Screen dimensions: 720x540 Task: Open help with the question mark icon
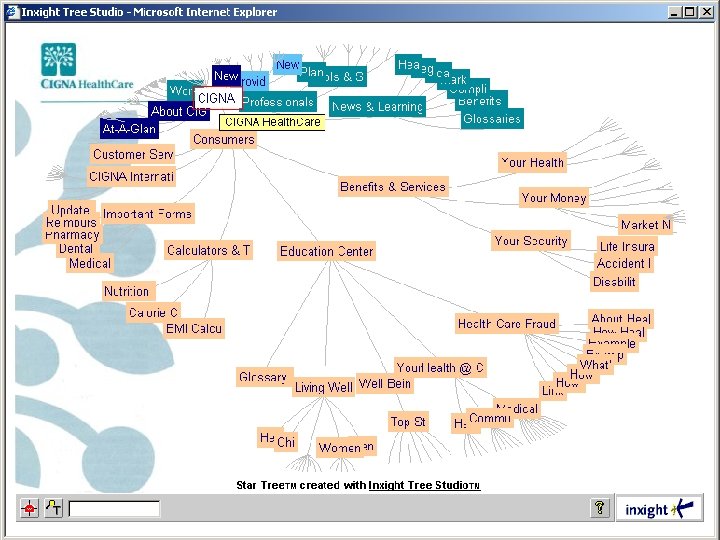pyautogui.click(x=600, y=508)
